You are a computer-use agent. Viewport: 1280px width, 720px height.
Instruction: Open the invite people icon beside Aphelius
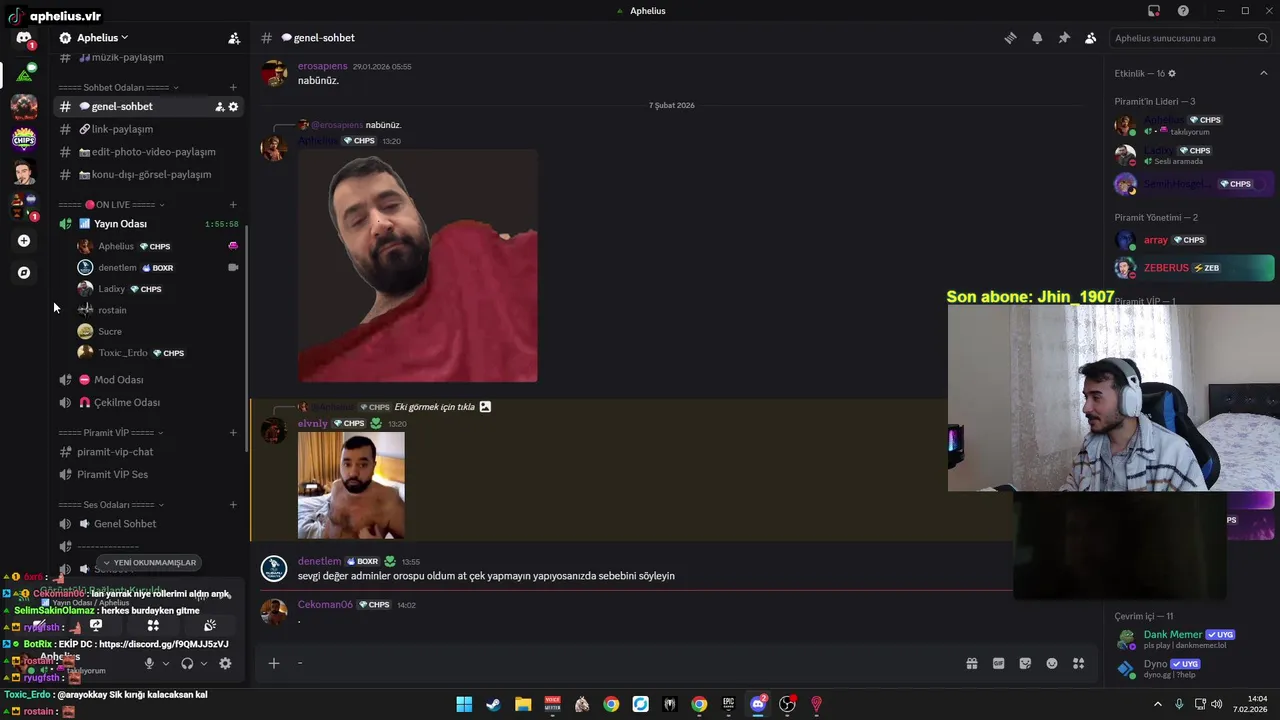(234, 38)
